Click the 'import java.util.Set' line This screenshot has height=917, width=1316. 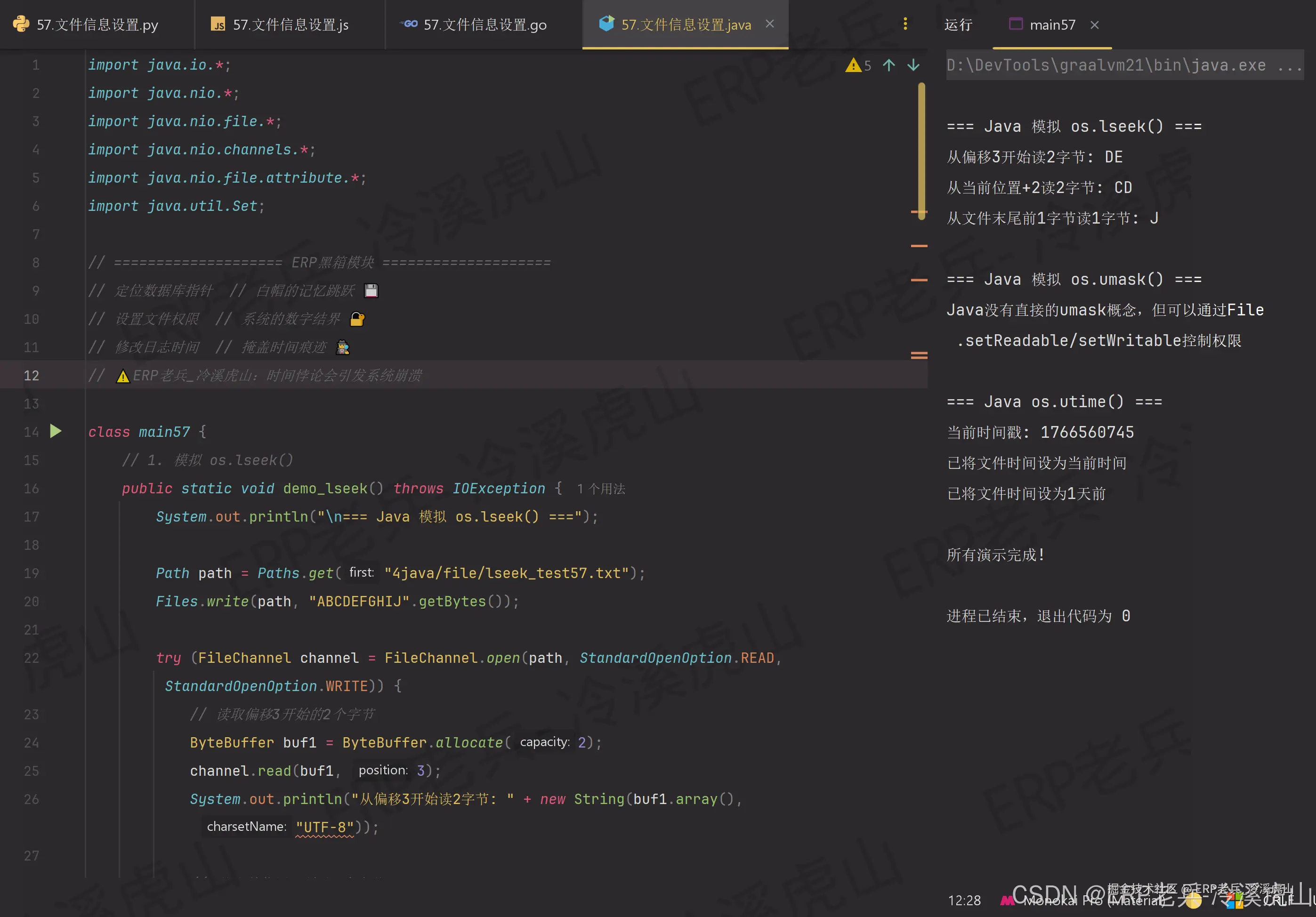[176, 206]
